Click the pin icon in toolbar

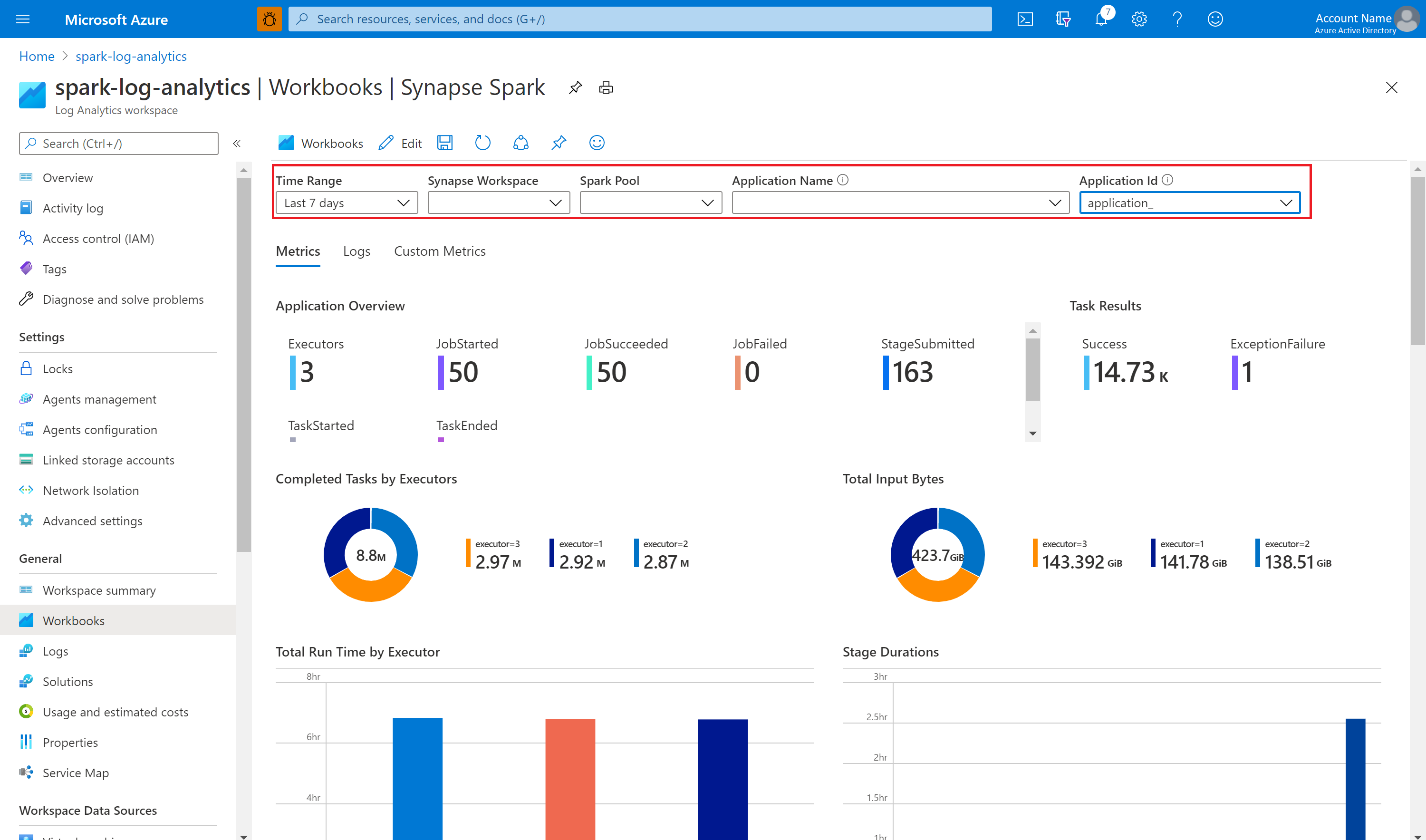pos(557,143)
